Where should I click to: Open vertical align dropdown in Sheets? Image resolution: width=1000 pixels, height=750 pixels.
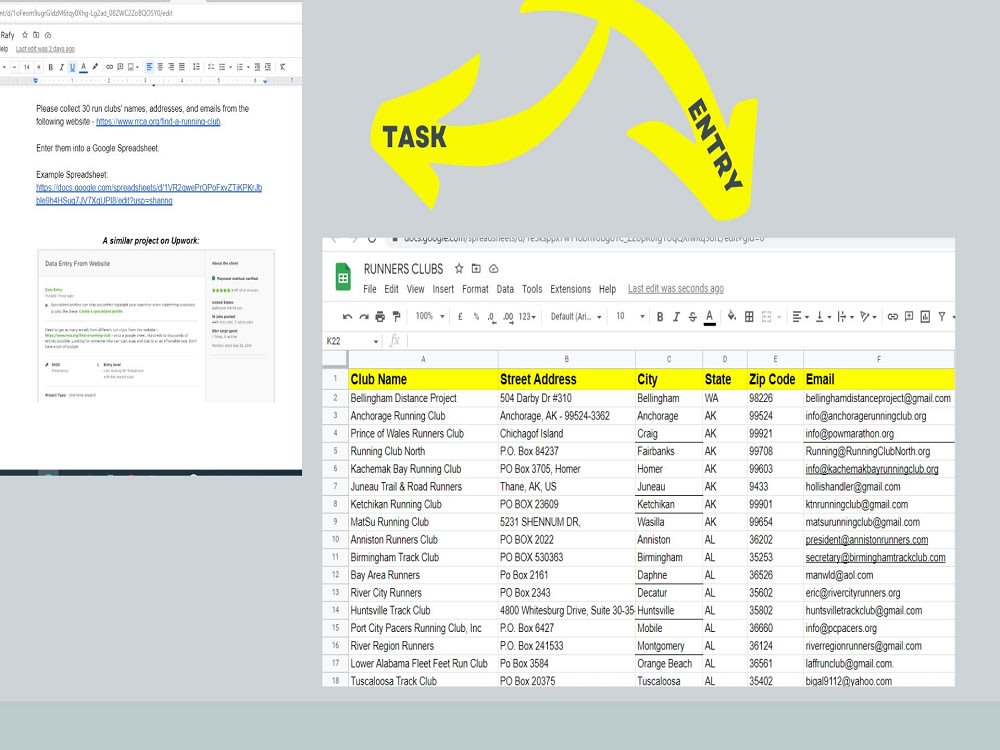tap(822, 316)
